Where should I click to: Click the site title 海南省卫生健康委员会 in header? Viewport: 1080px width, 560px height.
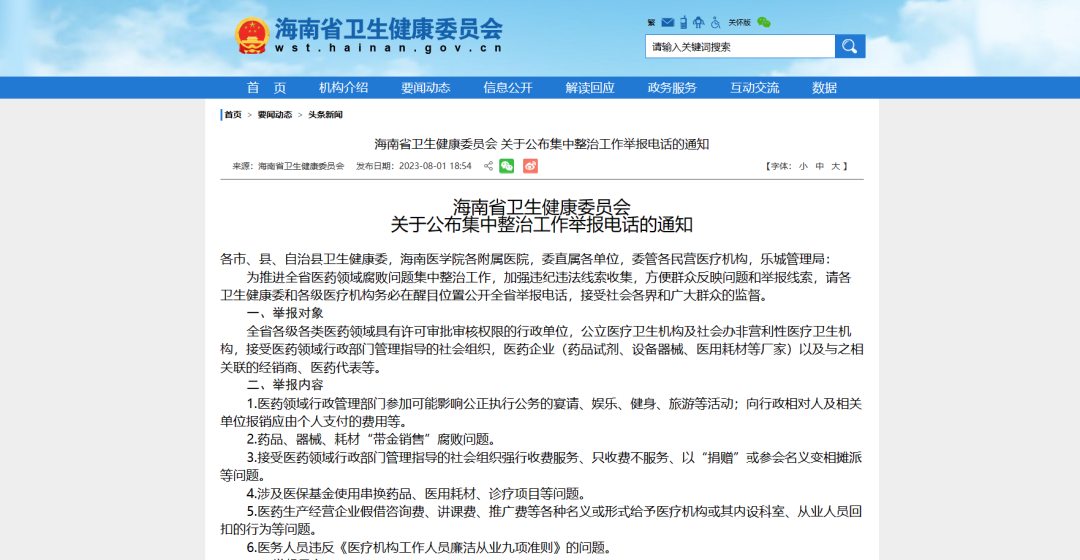pos(389,29)
